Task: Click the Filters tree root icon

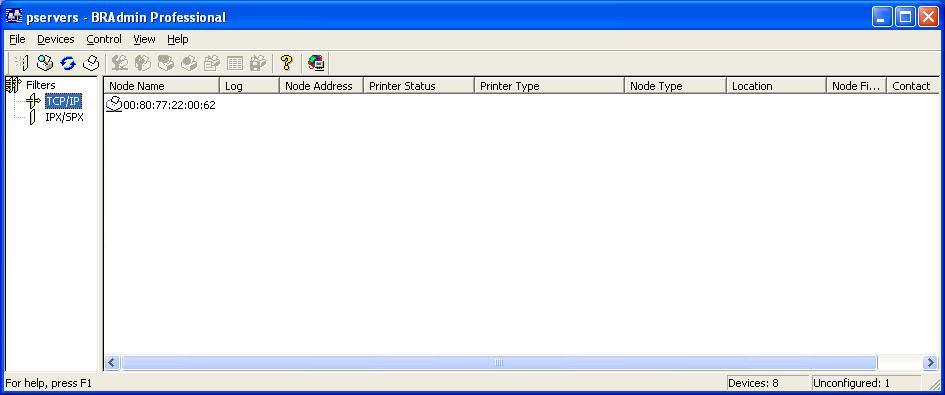Action: tap(13, 85)
